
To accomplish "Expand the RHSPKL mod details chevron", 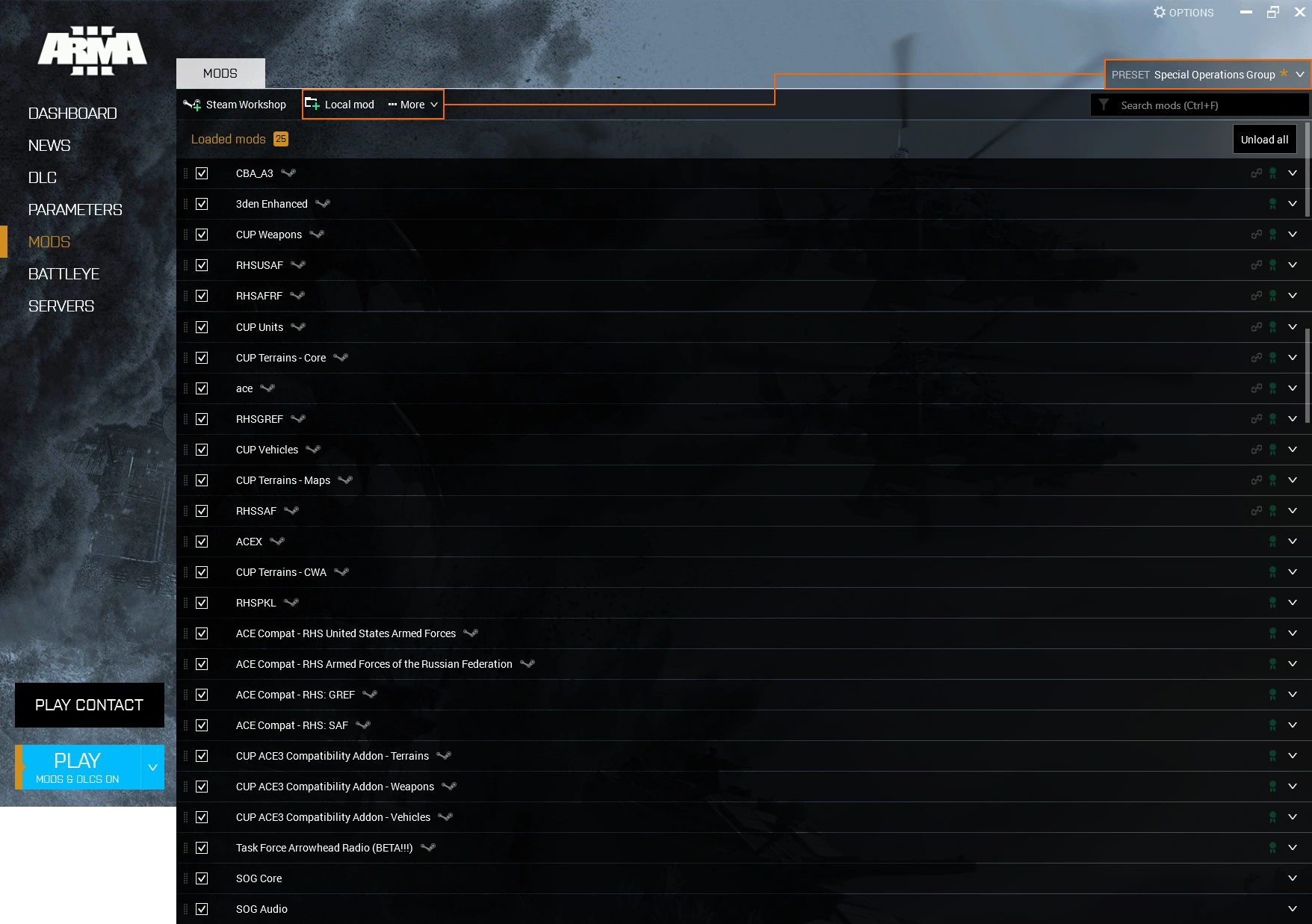I will point(1293,603).
